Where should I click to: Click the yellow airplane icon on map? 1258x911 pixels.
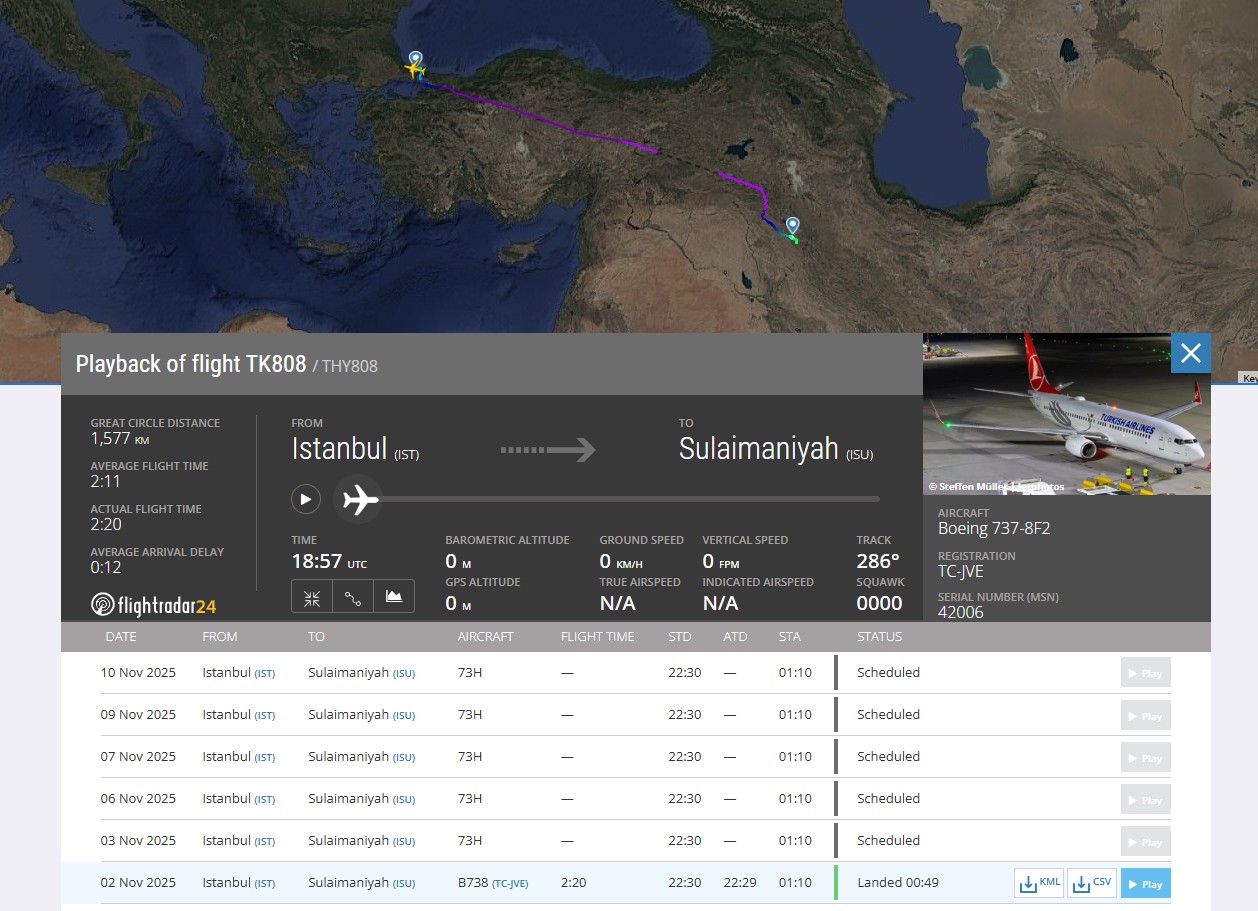414,71
